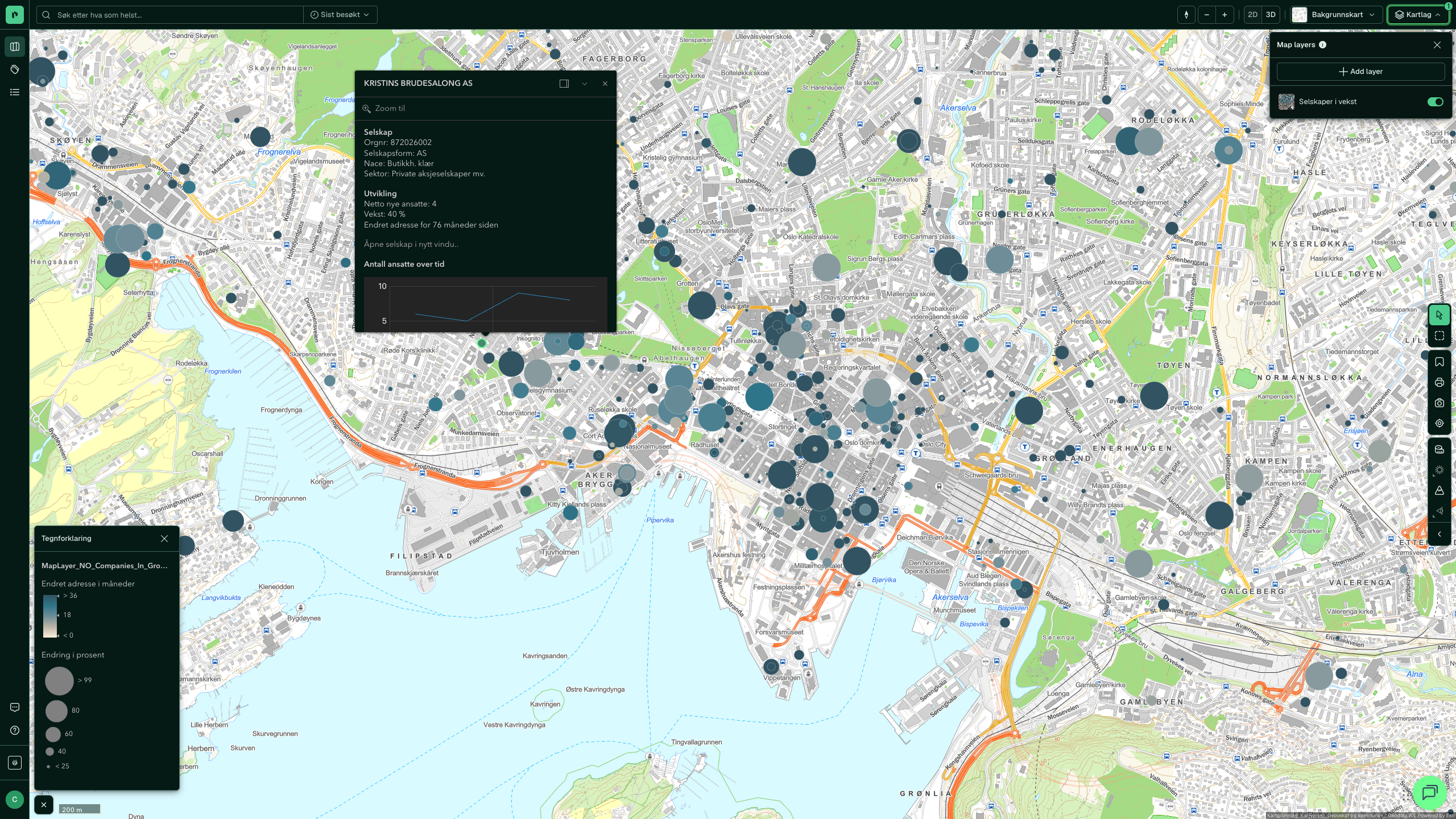Image resolution: width=1456 pixels, height=819 pixels.
Task: Switch map to 2D view
Action: 1252,15
